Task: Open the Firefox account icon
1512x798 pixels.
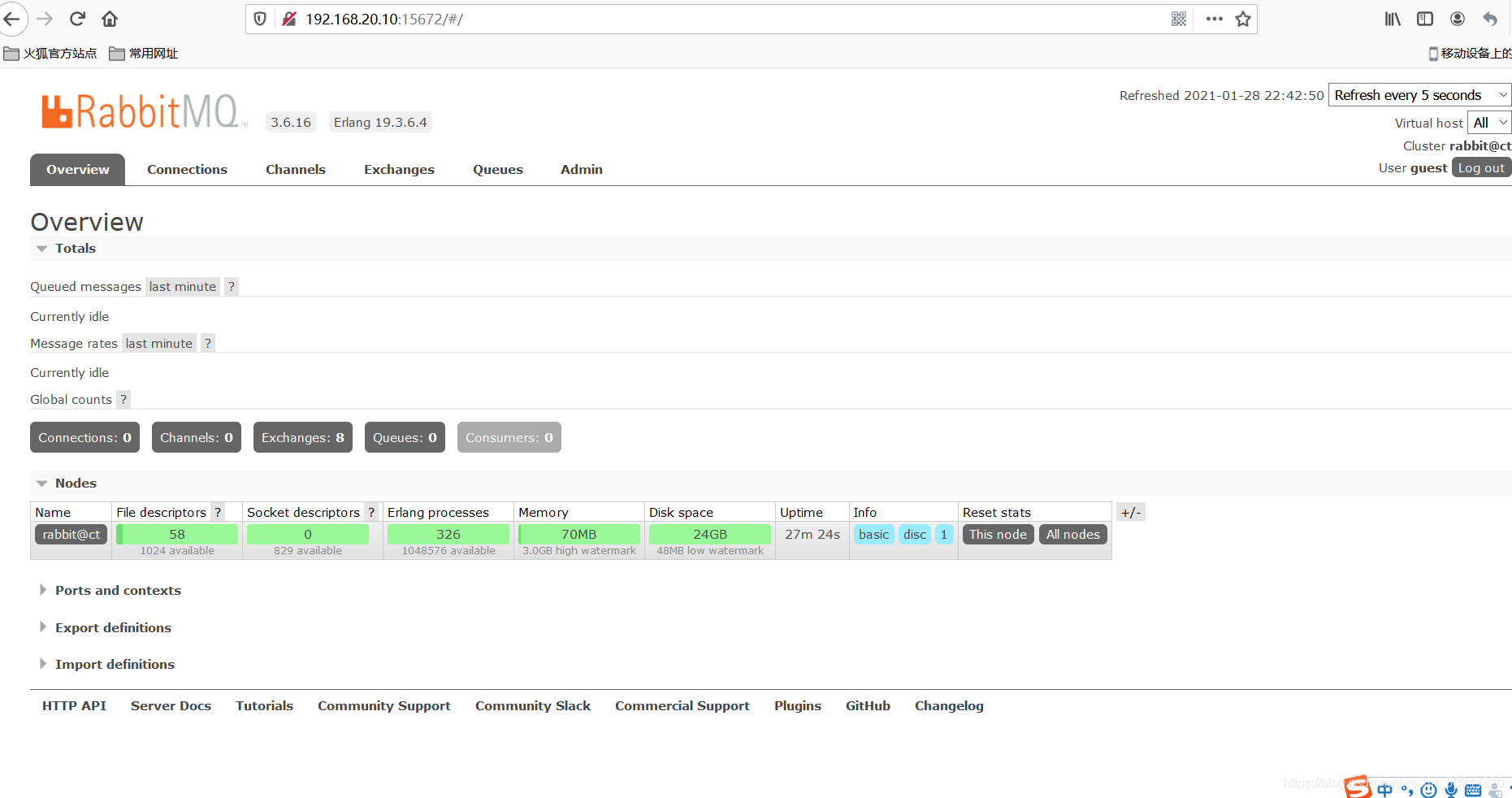Action: click(x=1458, y=19)
